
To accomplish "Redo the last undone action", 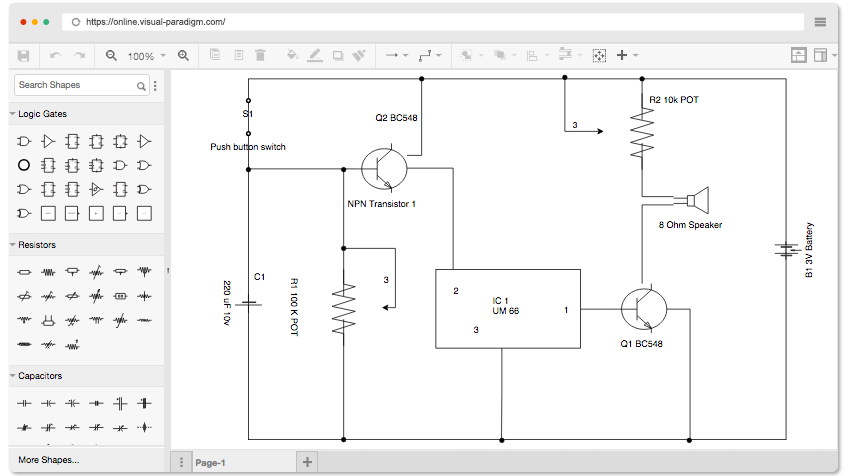I will (80, 56).
